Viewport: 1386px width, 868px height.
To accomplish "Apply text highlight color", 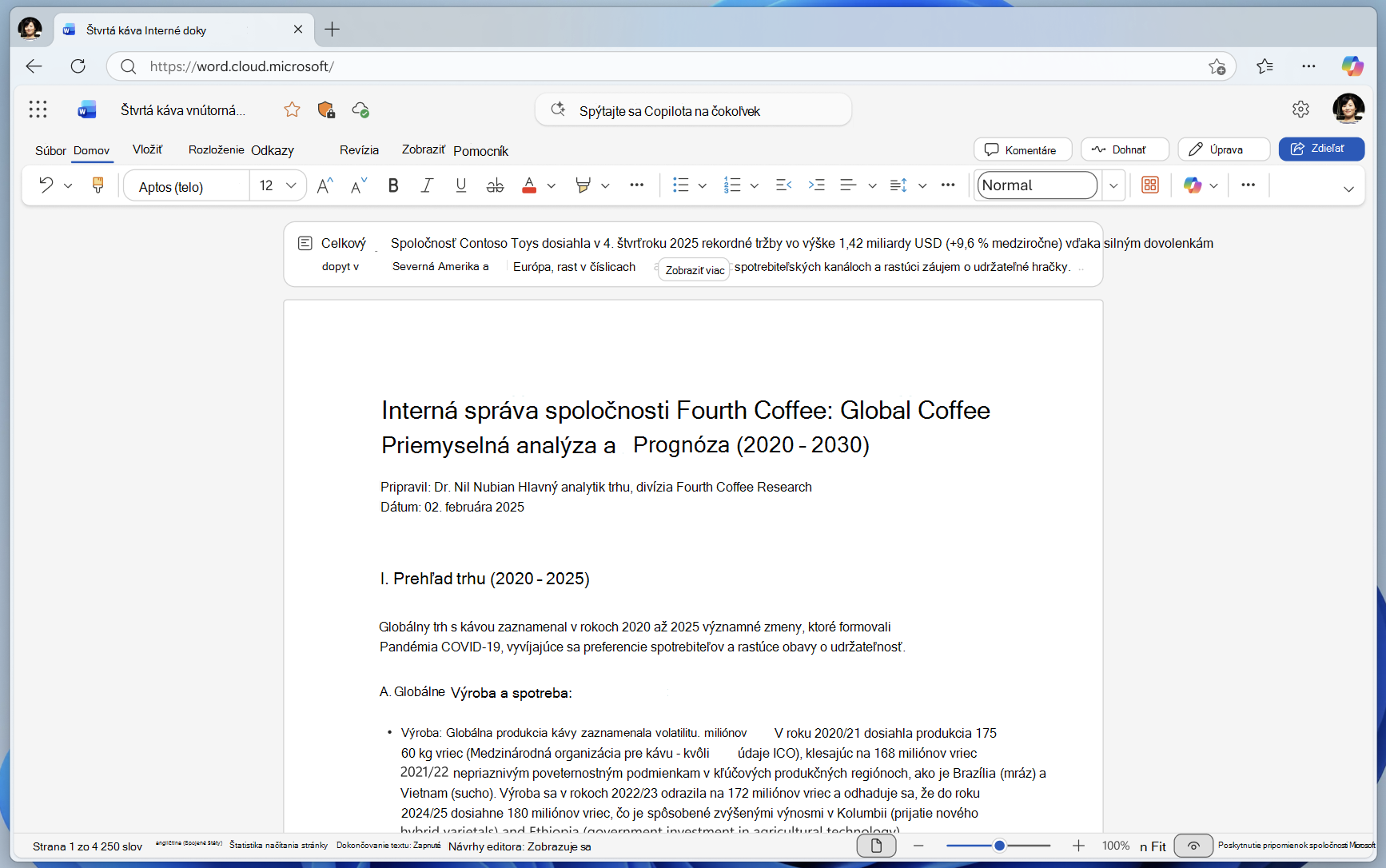I will click(583, 185).
